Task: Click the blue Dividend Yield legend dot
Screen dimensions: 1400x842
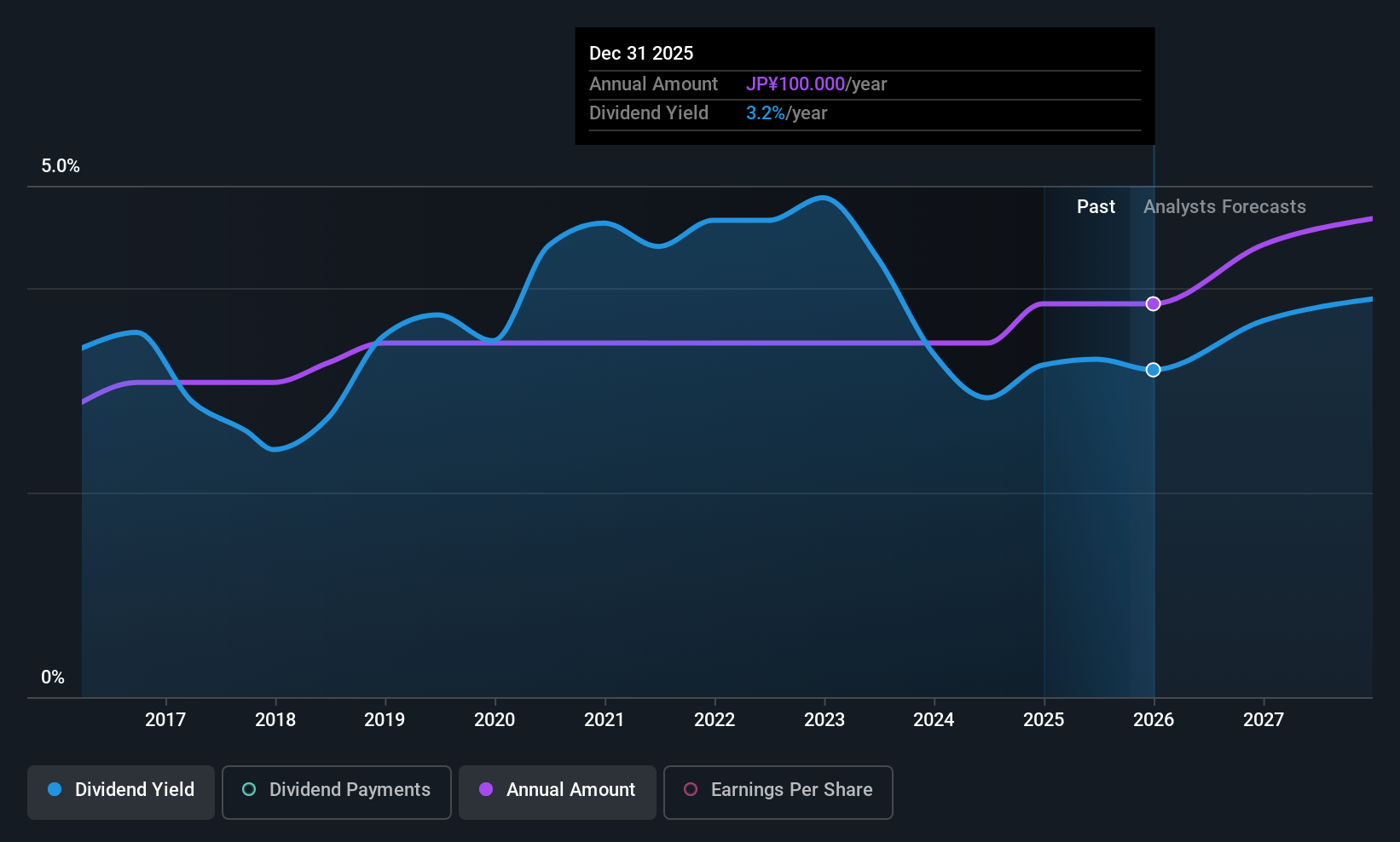Action: (x=55, y=789)
